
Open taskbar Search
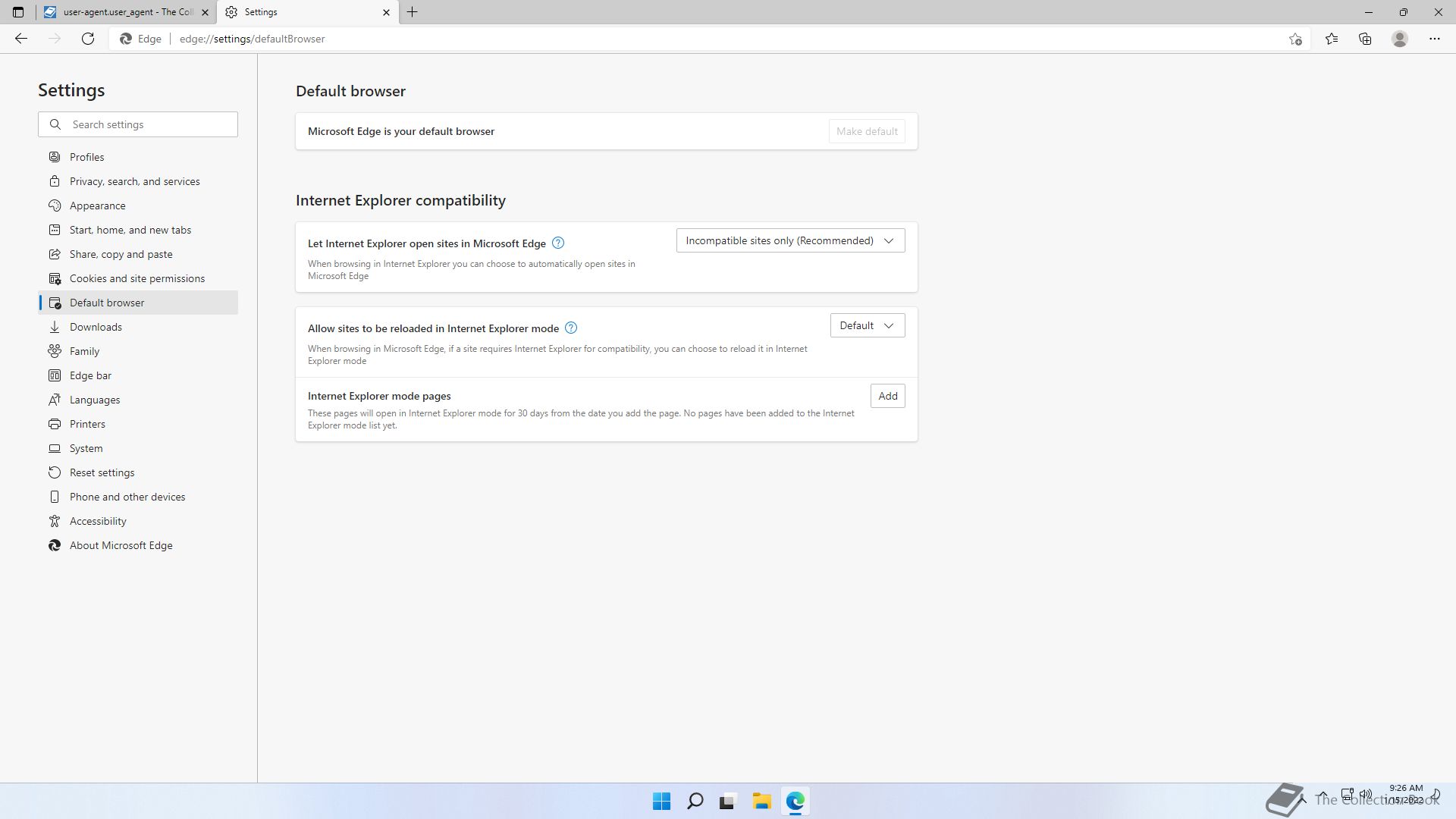tap(695, 801)
